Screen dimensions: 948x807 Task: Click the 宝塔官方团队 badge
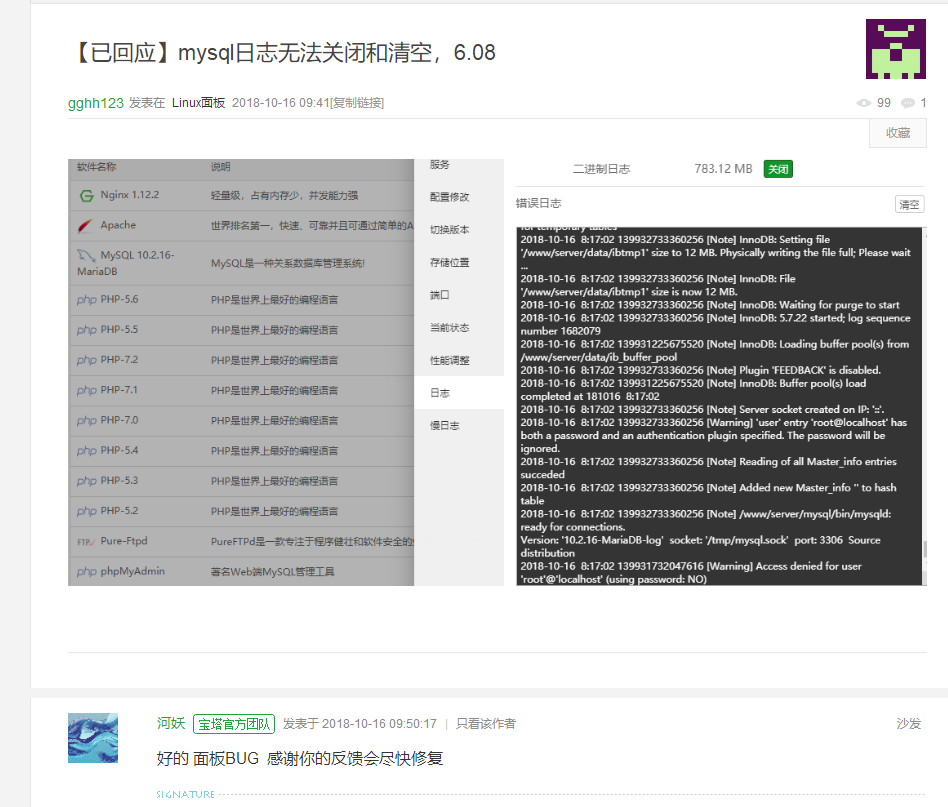pyautogui.click(x=234, y=724)
